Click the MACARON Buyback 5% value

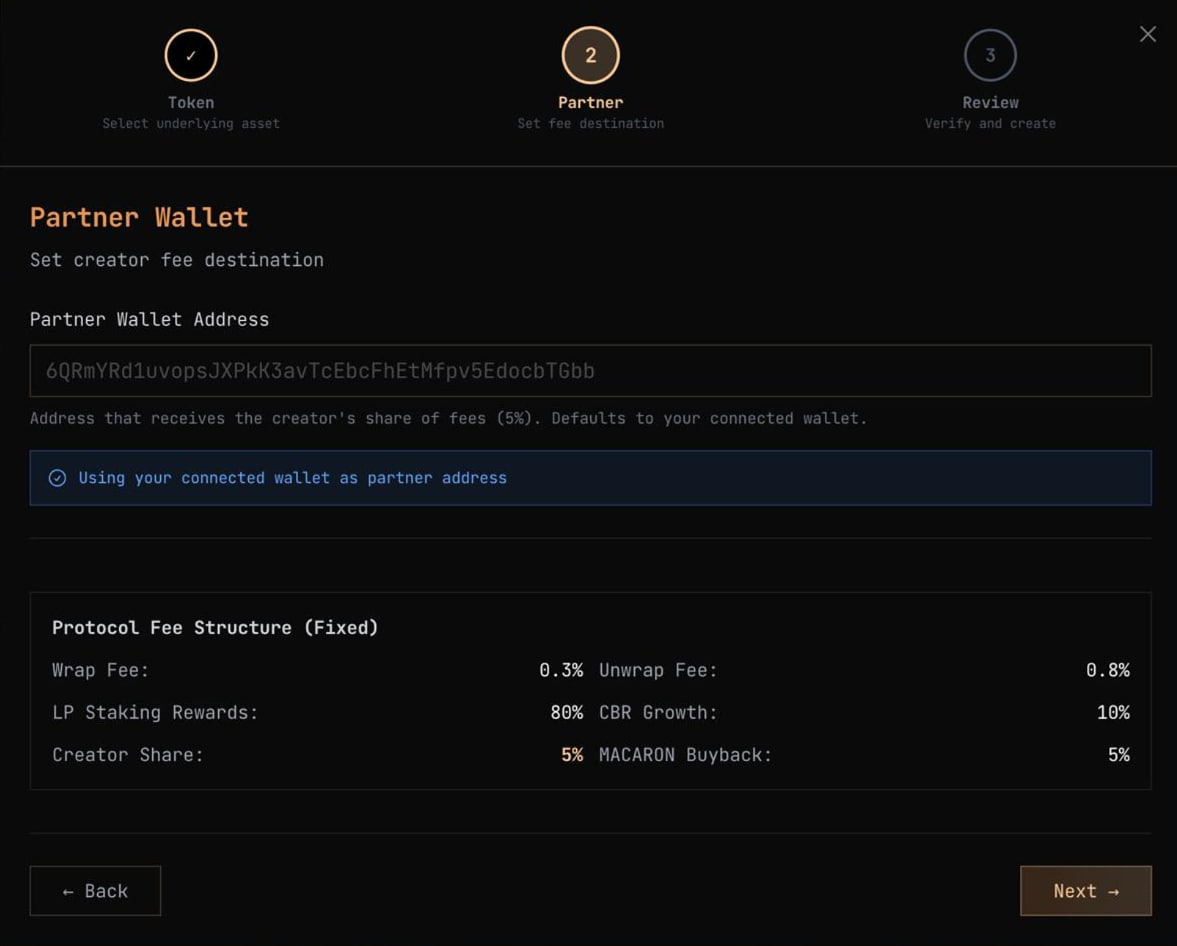(x=1118, y=755)
